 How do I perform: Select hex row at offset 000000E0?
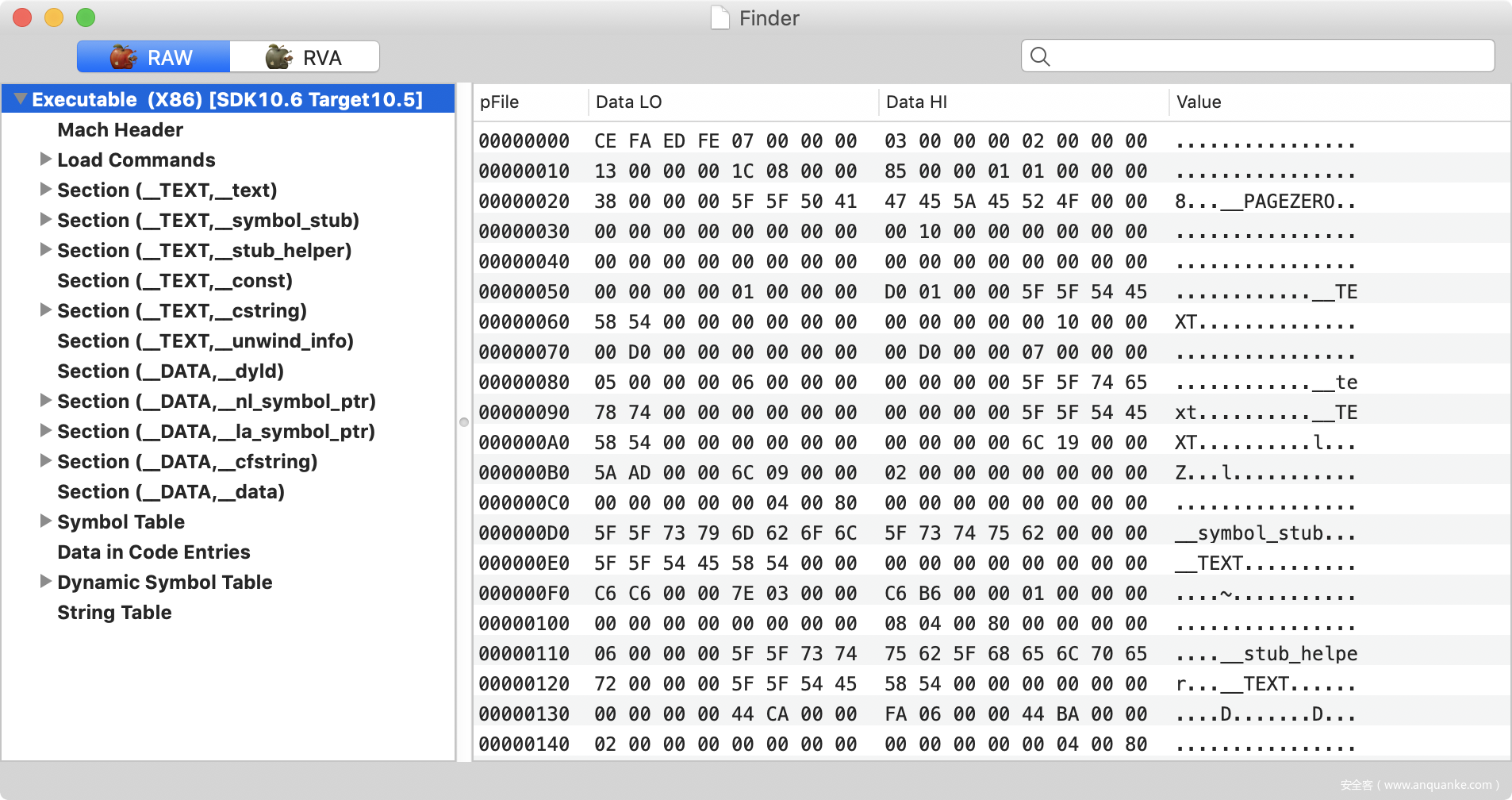[992, 563]
